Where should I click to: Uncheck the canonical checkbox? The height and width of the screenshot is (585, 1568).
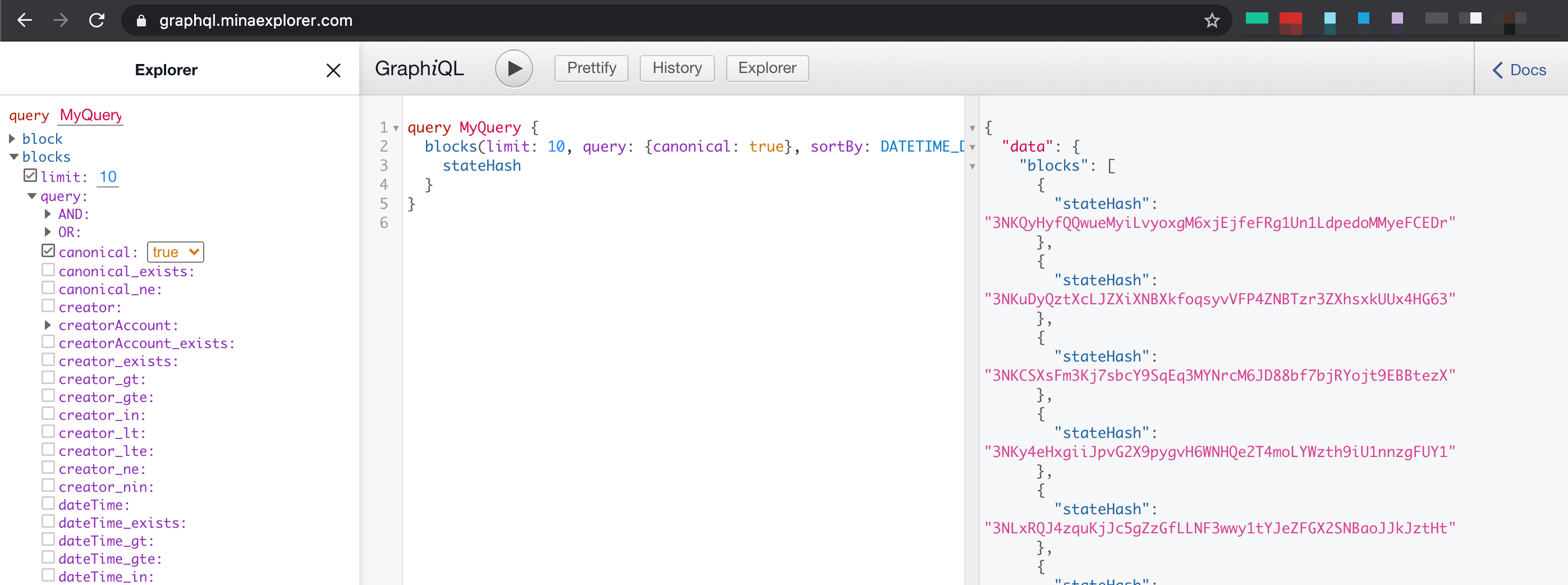point(49,251)
